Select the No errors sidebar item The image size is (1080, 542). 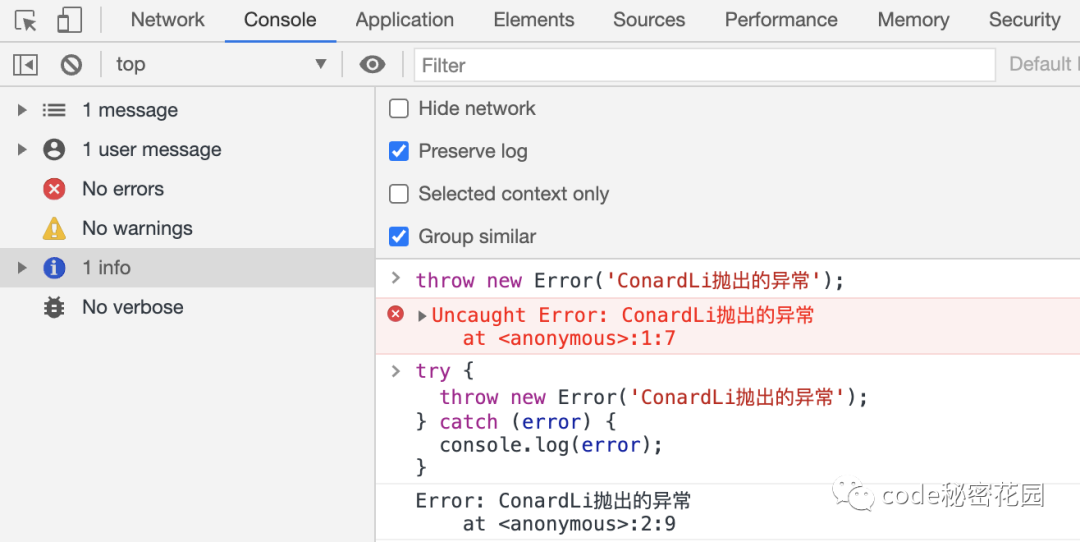point(122,189)
